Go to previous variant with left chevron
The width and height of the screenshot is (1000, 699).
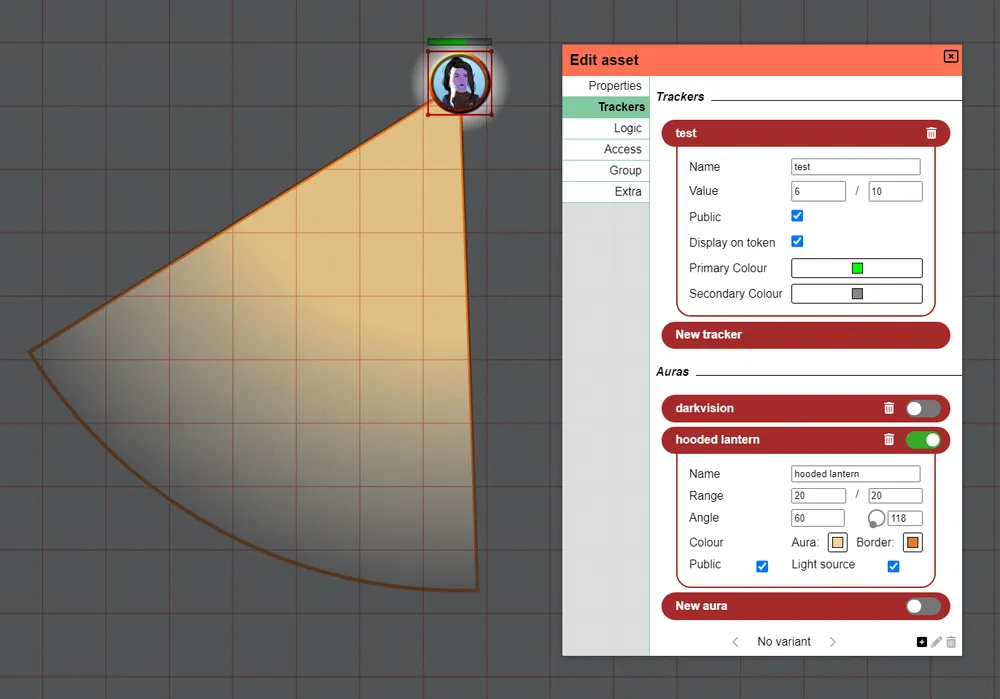point(735,641)
